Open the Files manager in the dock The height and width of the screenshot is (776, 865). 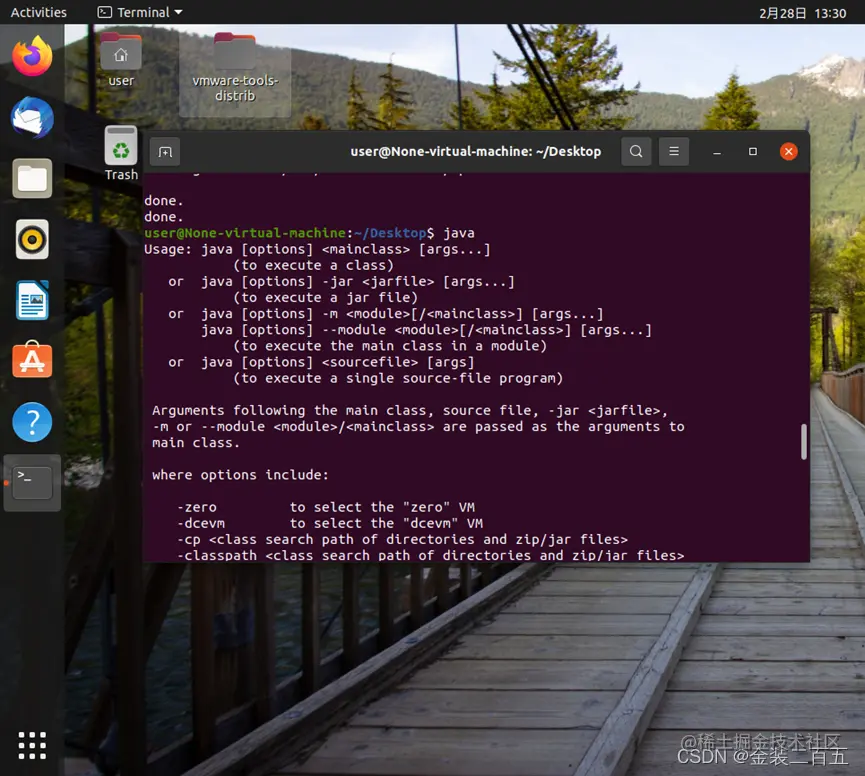(x=32, y=179)
